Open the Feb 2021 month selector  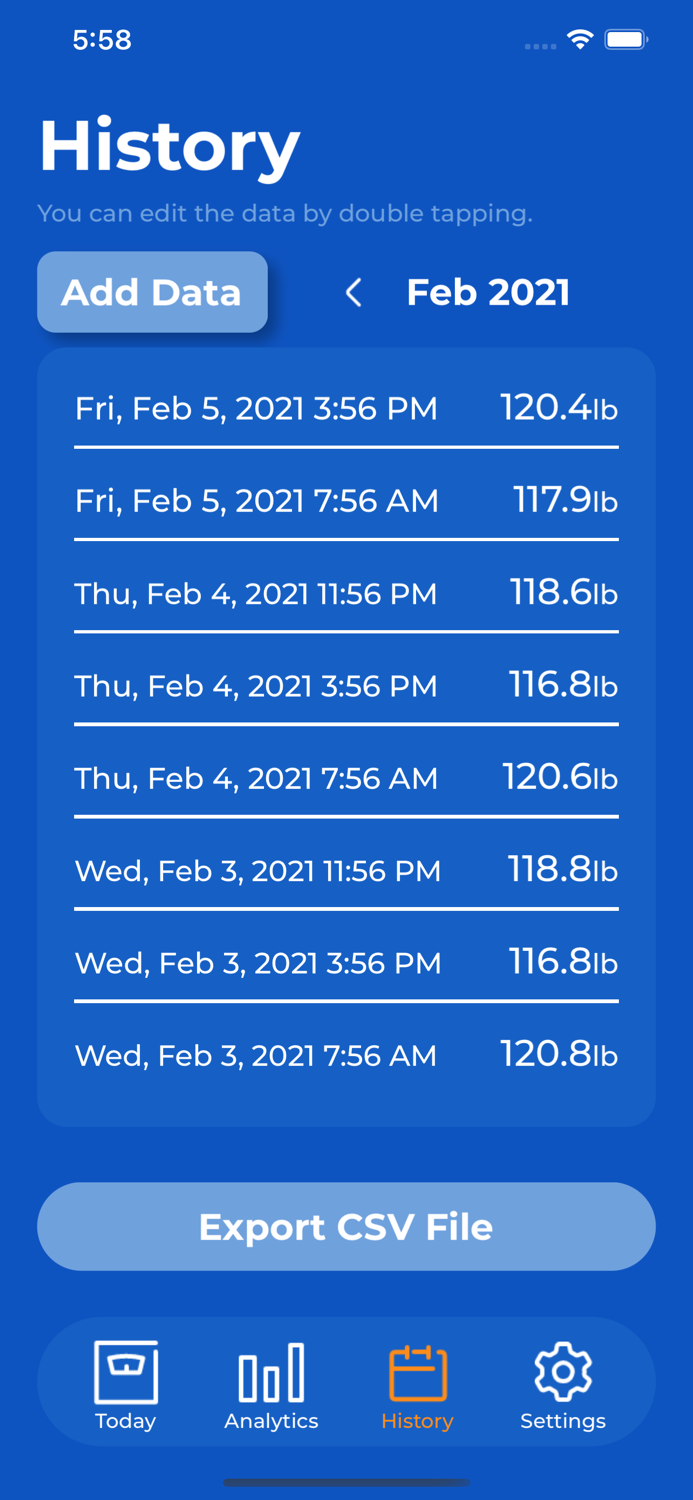click(488, 292)
